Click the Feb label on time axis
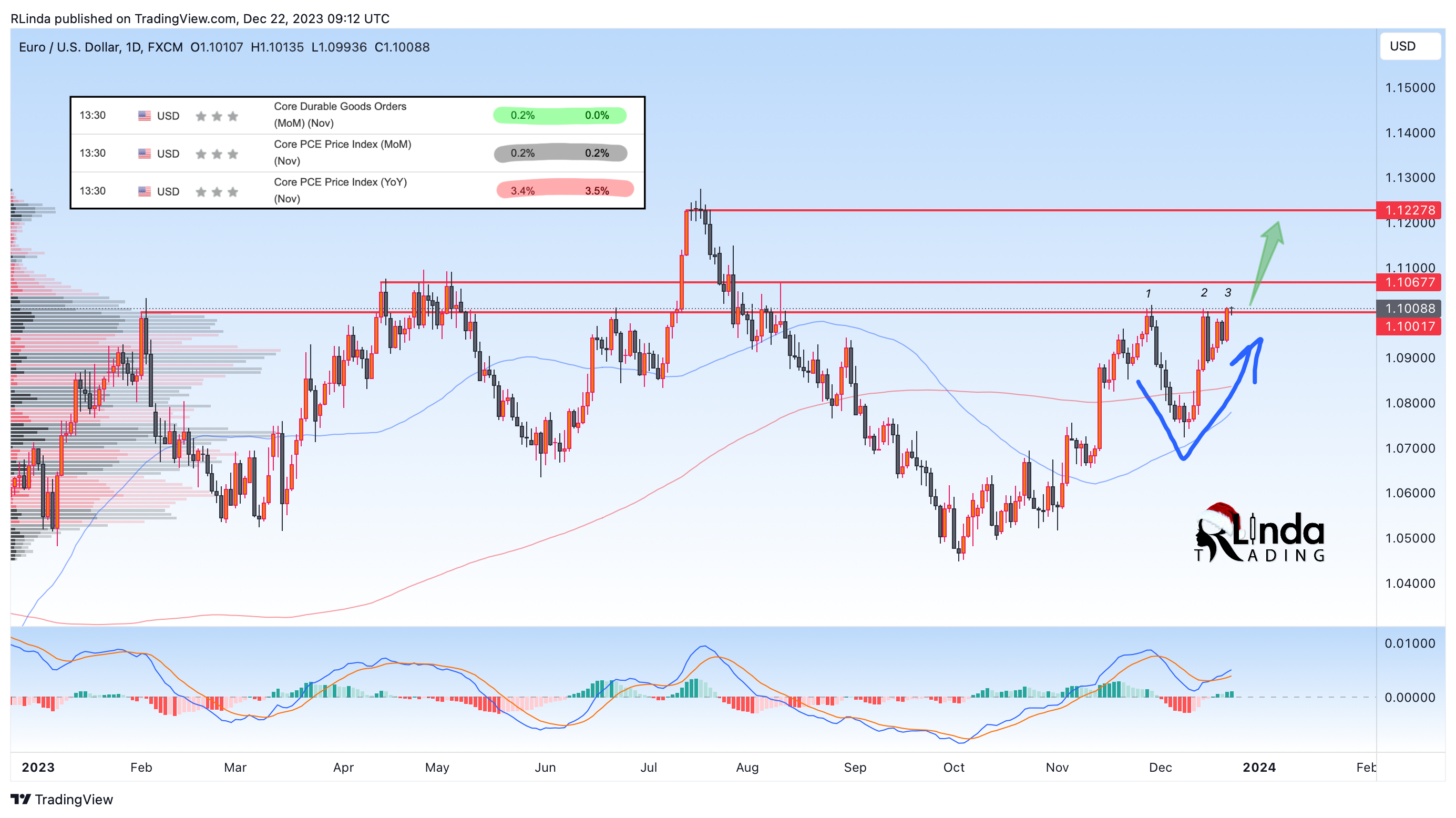 coord(141,767)
